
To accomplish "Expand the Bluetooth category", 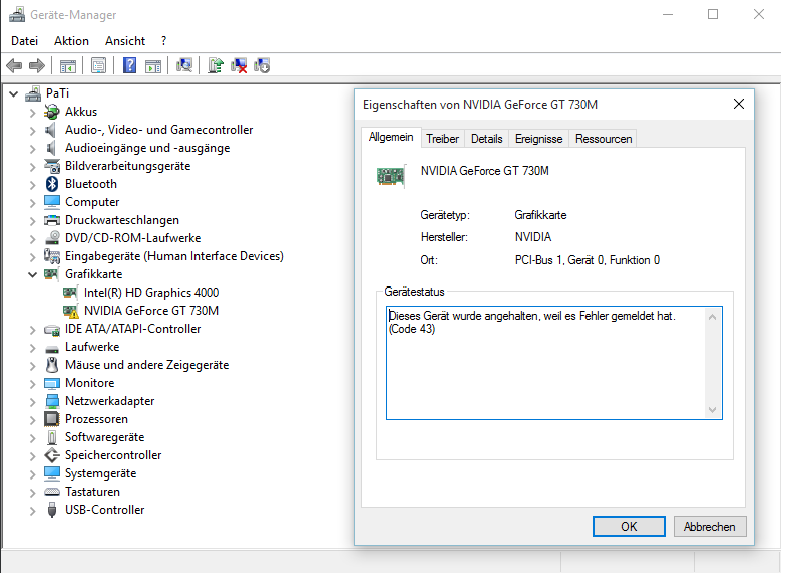I will [x=33, y=185].
